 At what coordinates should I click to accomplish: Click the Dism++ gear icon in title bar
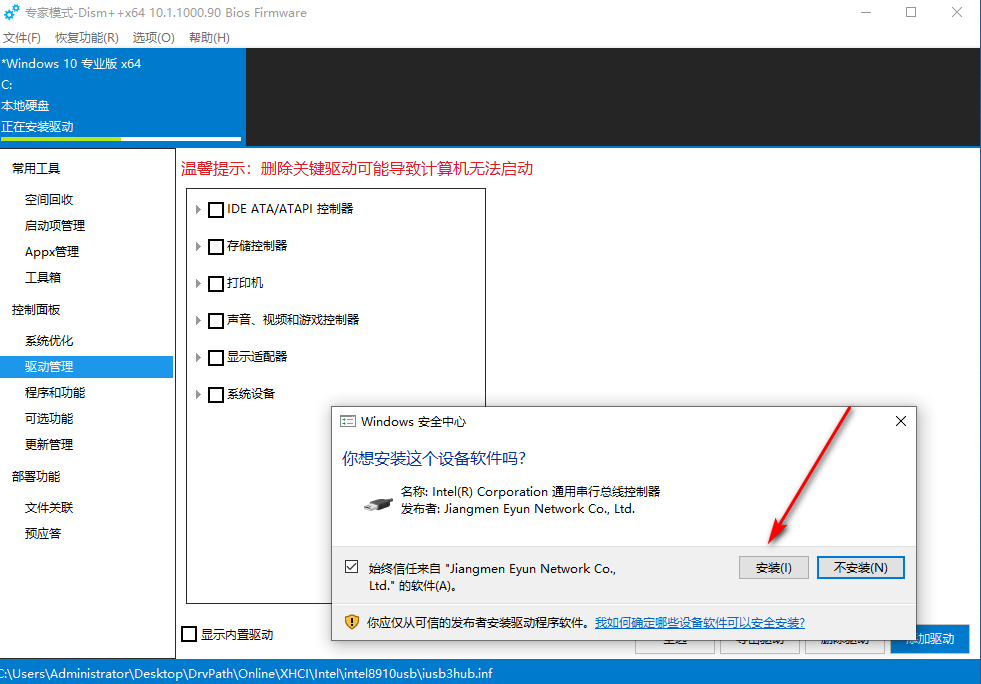point(12,13)
